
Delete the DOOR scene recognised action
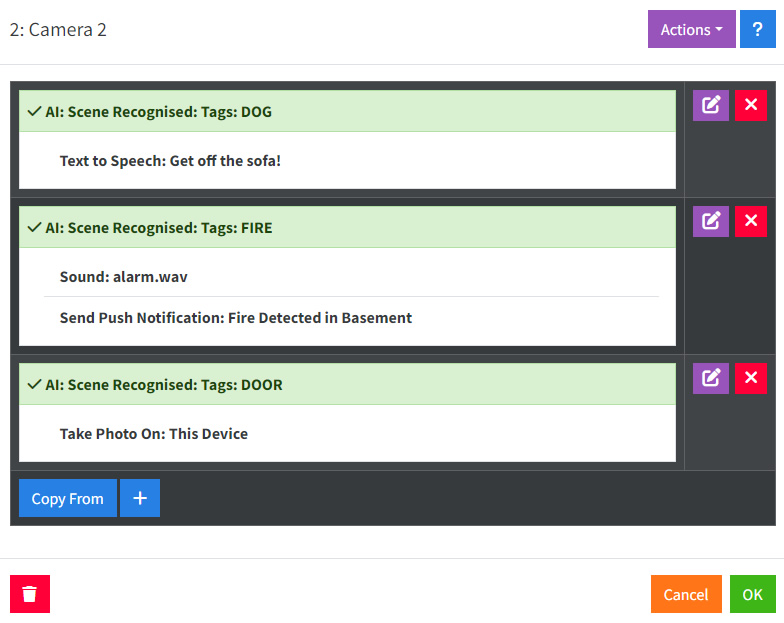pyautogui.click(x=751, y=378)
